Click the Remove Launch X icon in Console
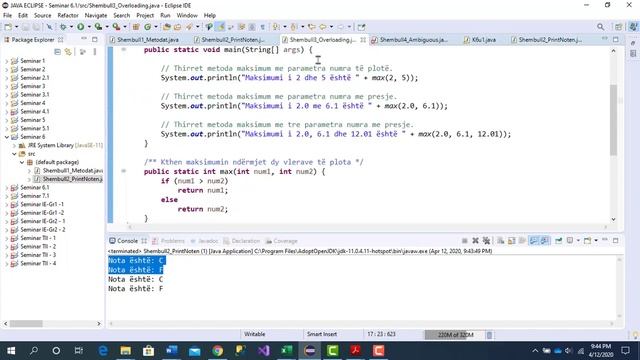 tap(475, 241)
